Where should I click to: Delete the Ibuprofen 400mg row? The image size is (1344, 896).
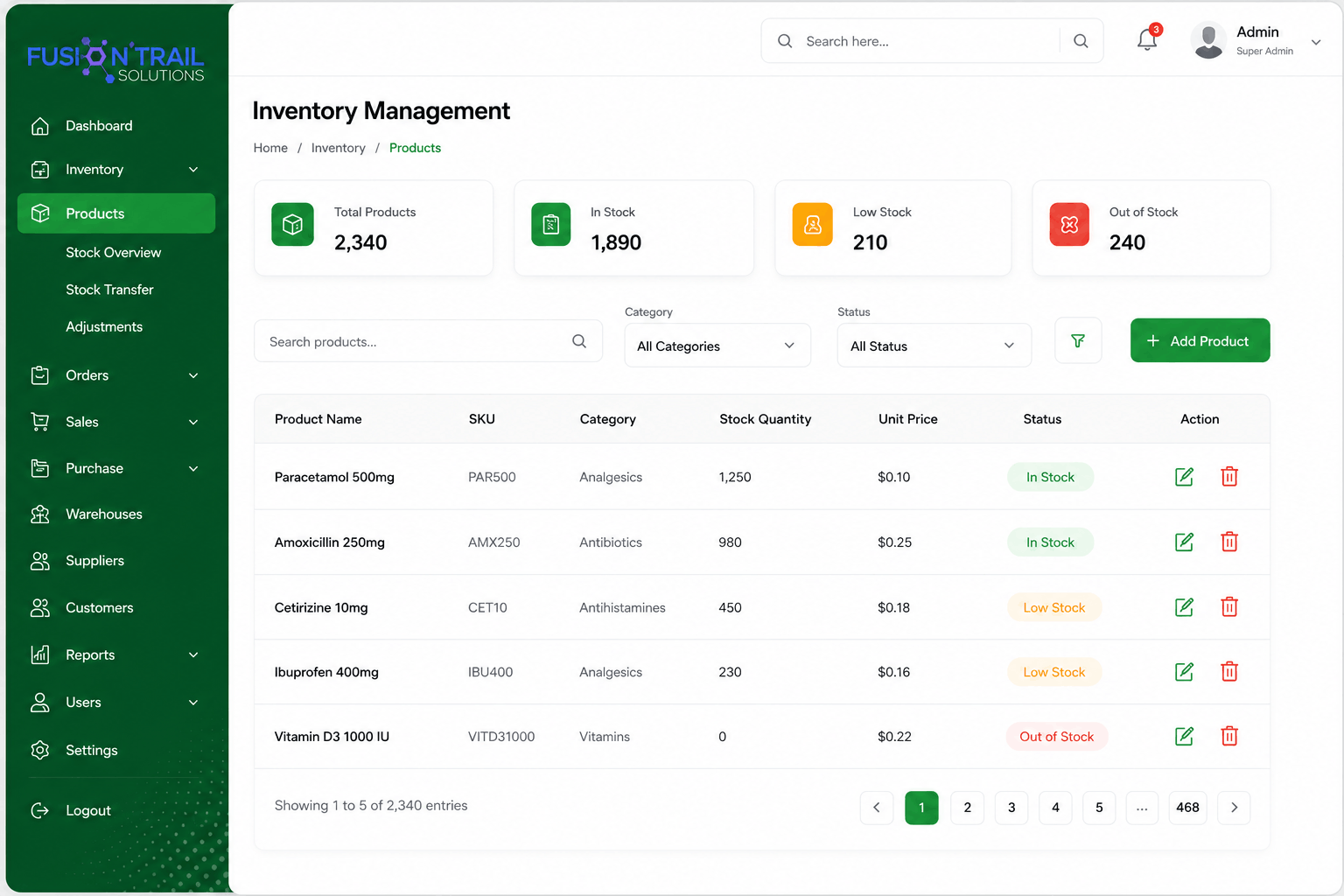(1229, 671)
